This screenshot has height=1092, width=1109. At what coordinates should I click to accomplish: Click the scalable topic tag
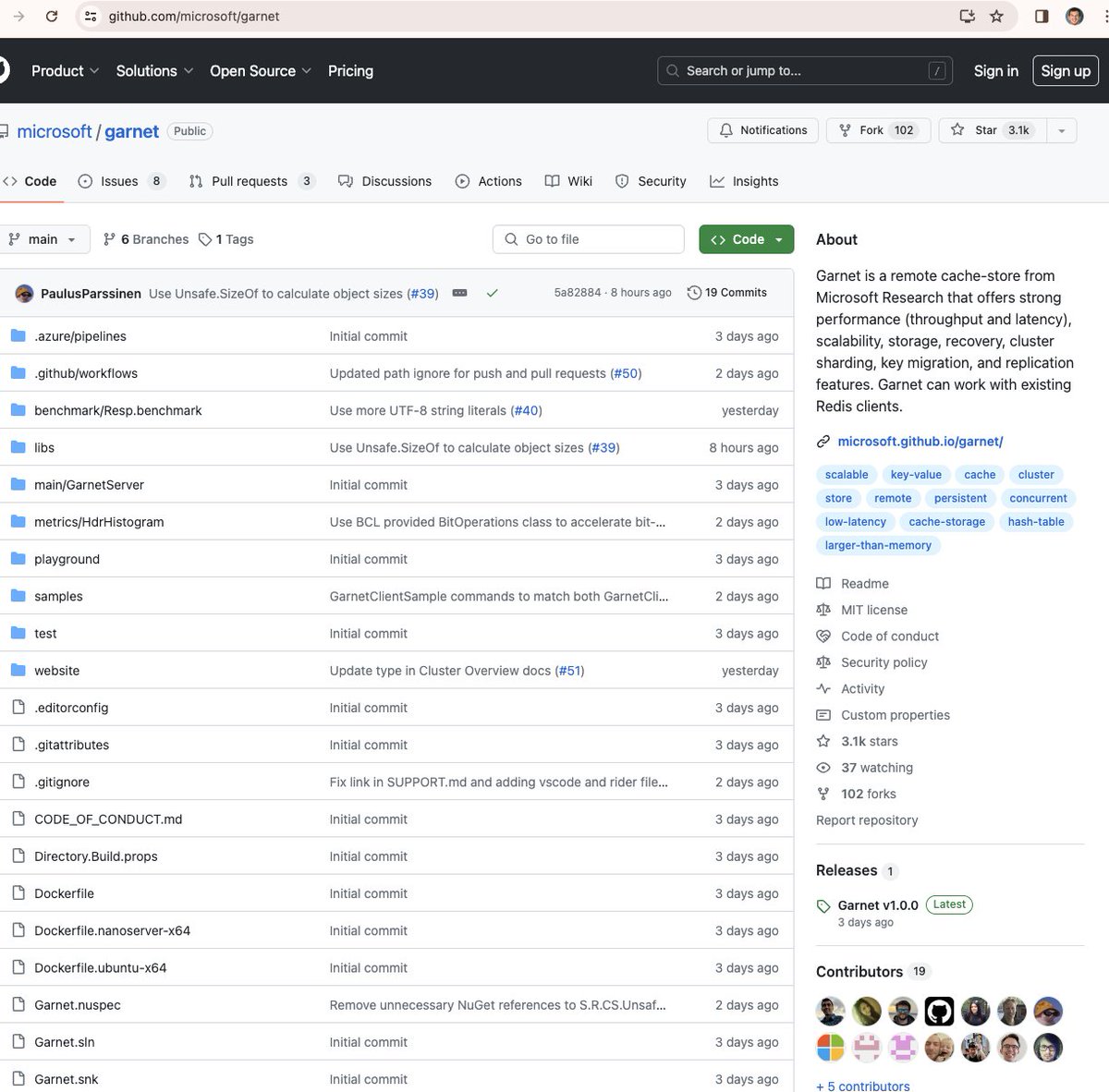pos(847,475)
